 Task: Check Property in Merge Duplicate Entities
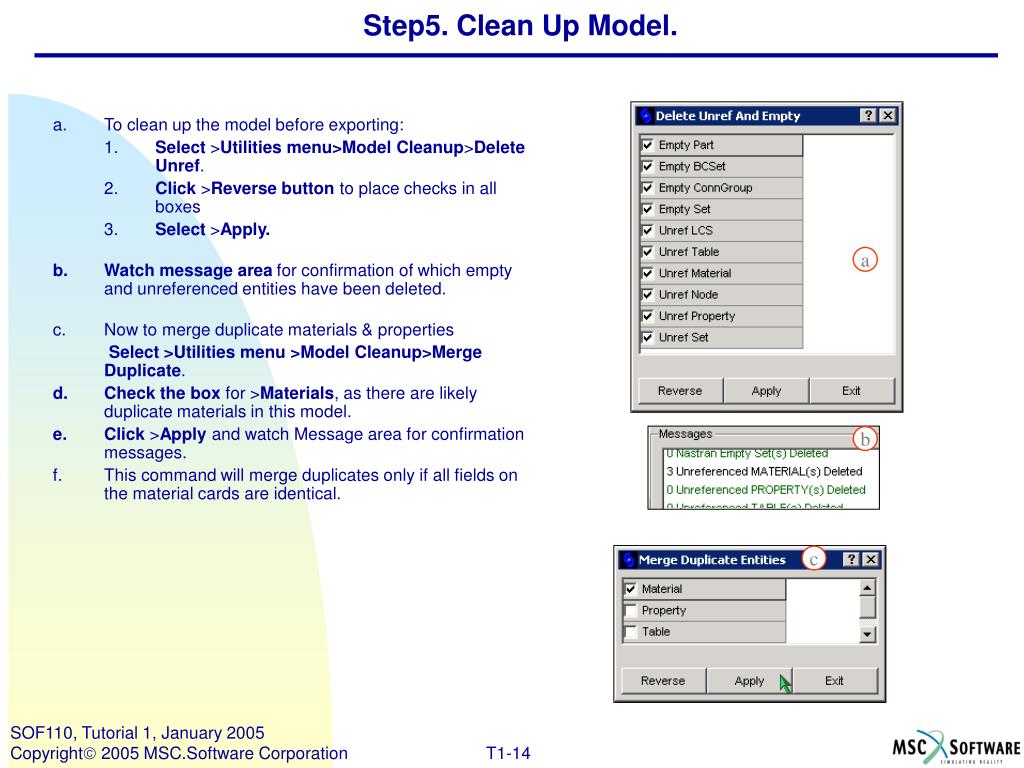630,611
